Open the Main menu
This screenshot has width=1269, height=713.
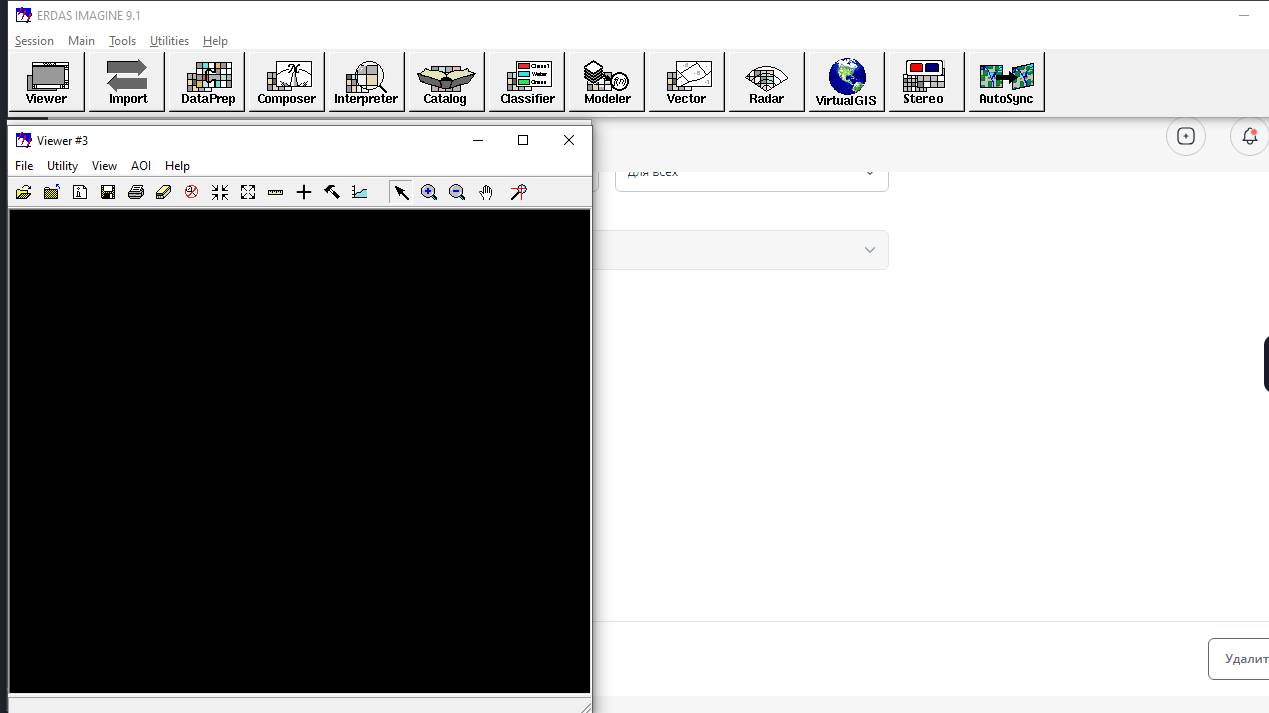81,41
